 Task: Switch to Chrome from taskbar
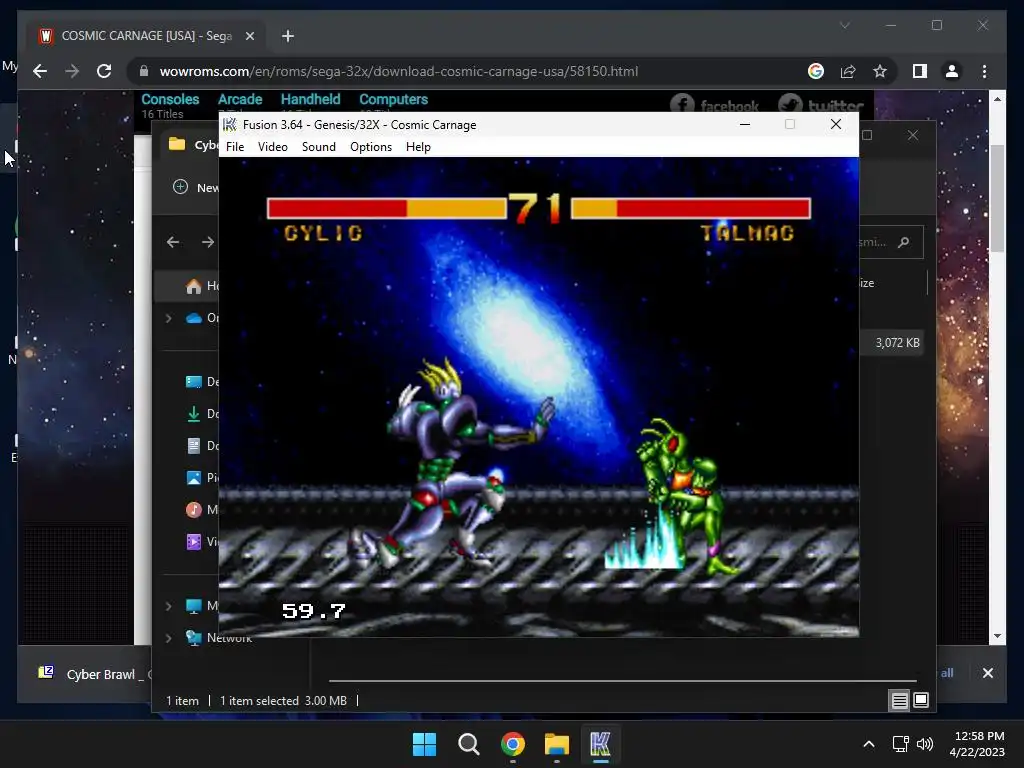pyautogui.click(x=513, y=744)
